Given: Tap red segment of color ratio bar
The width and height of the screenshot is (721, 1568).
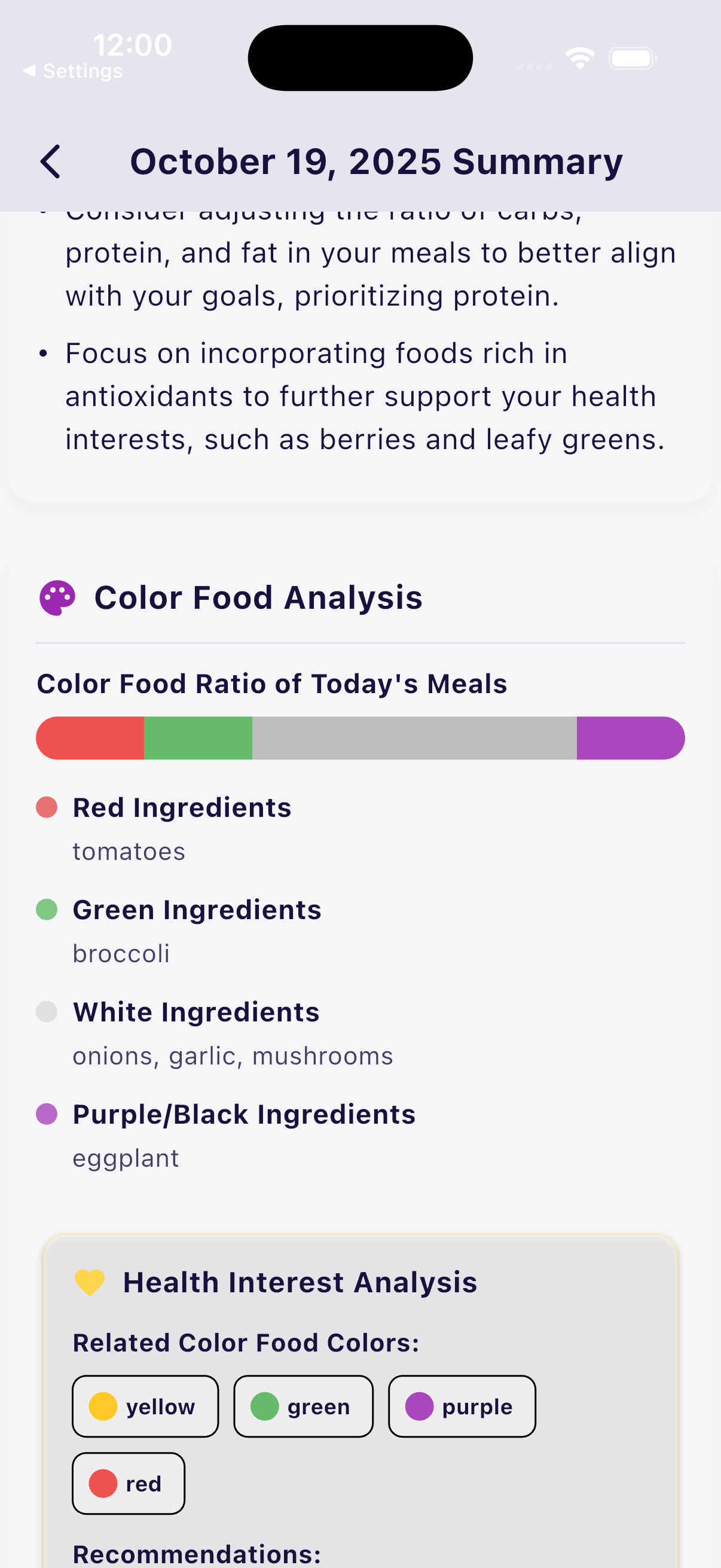Looking at the screenshot, I should point(91,739).
